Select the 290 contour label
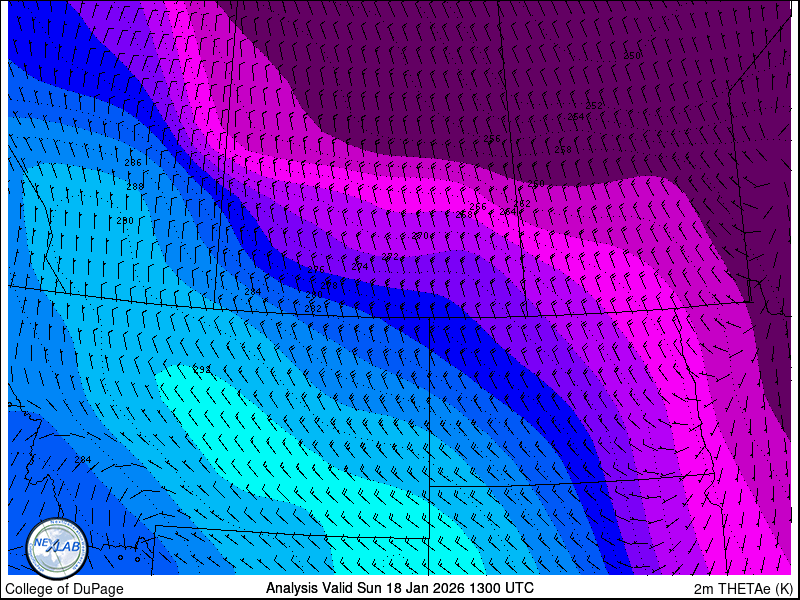This screenshot has width=800, height=600. pos(125,221)
